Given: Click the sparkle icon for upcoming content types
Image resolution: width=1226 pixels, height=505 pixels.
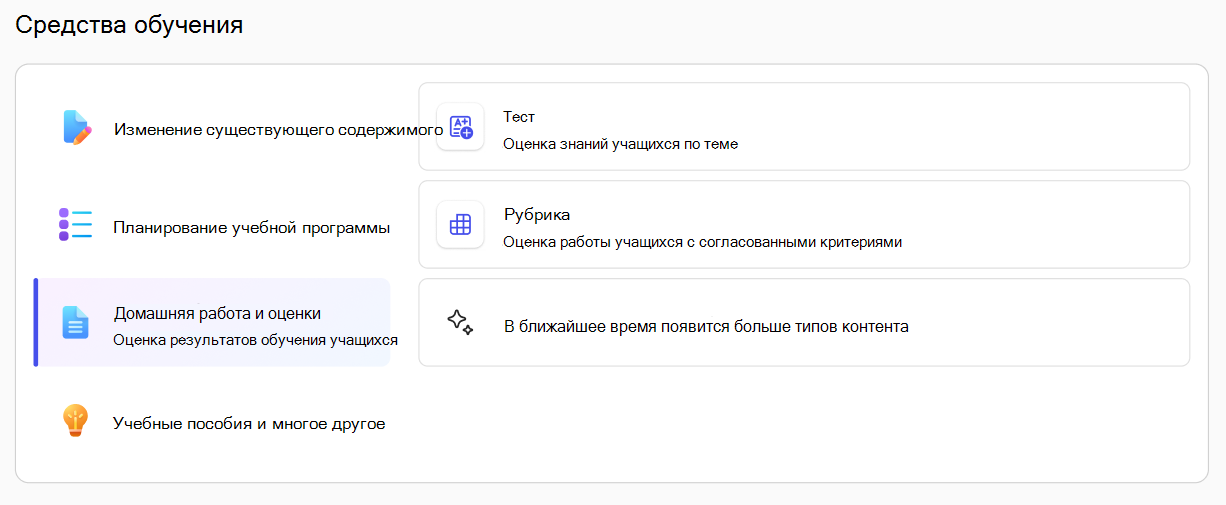Looking at the screenshot, I should click(x=460, y=322).
